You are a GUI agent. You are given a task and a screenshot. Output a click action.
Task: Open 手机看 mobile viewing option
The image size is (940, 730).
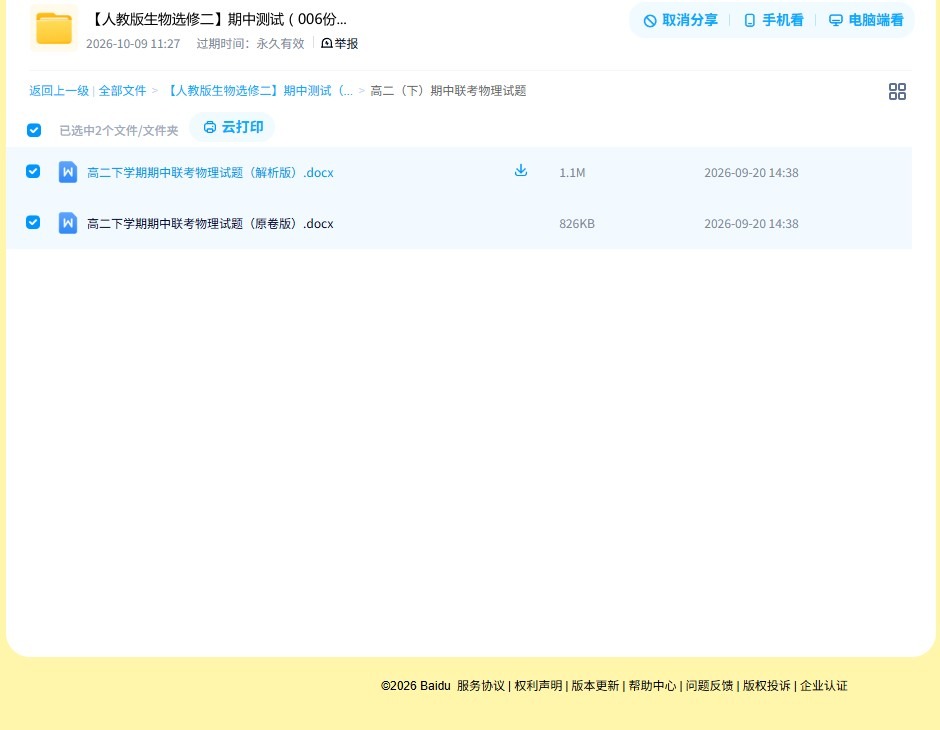point(773,20)
